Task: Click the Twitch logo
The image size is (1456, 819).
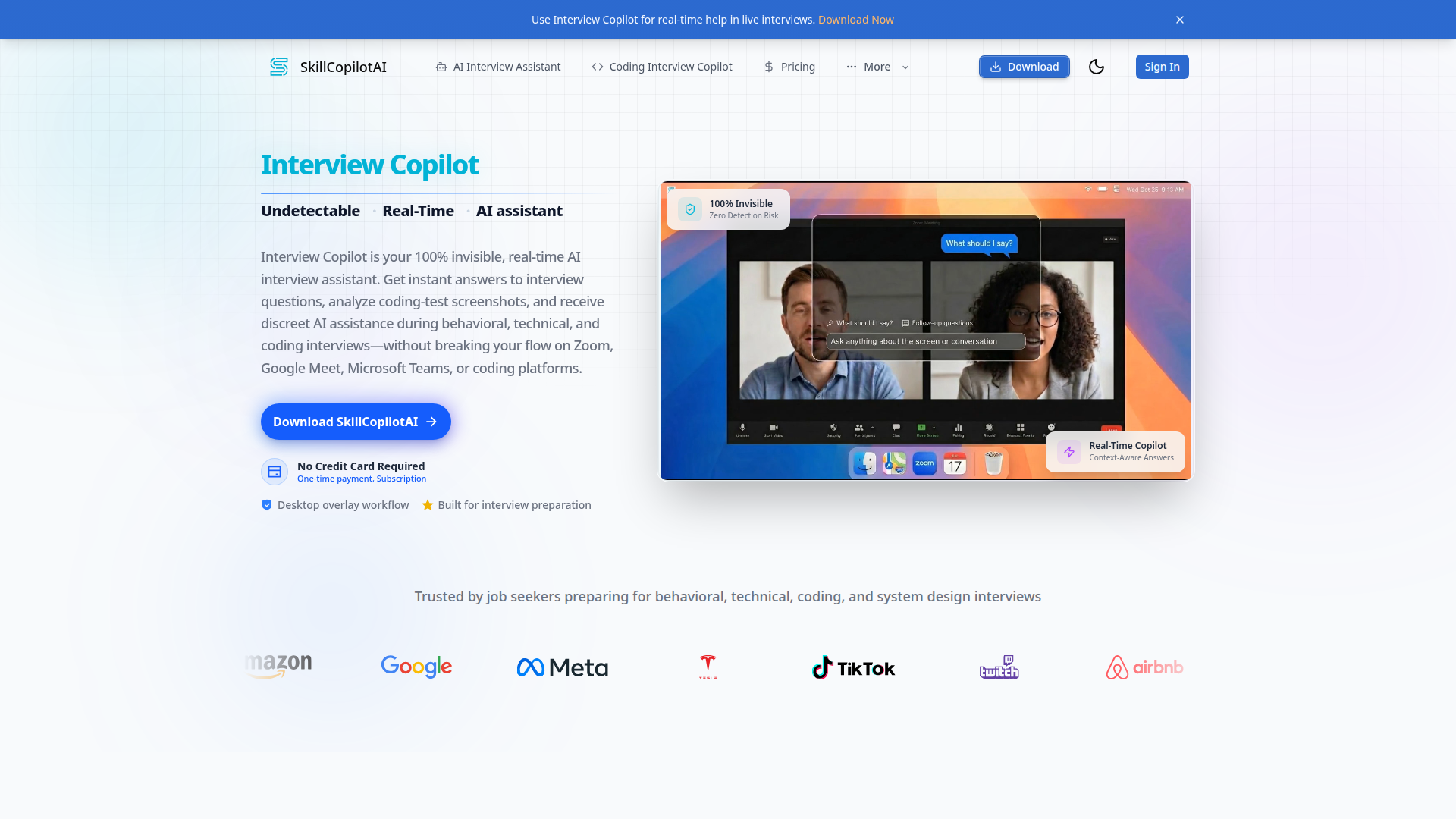Action: (999, 667)
